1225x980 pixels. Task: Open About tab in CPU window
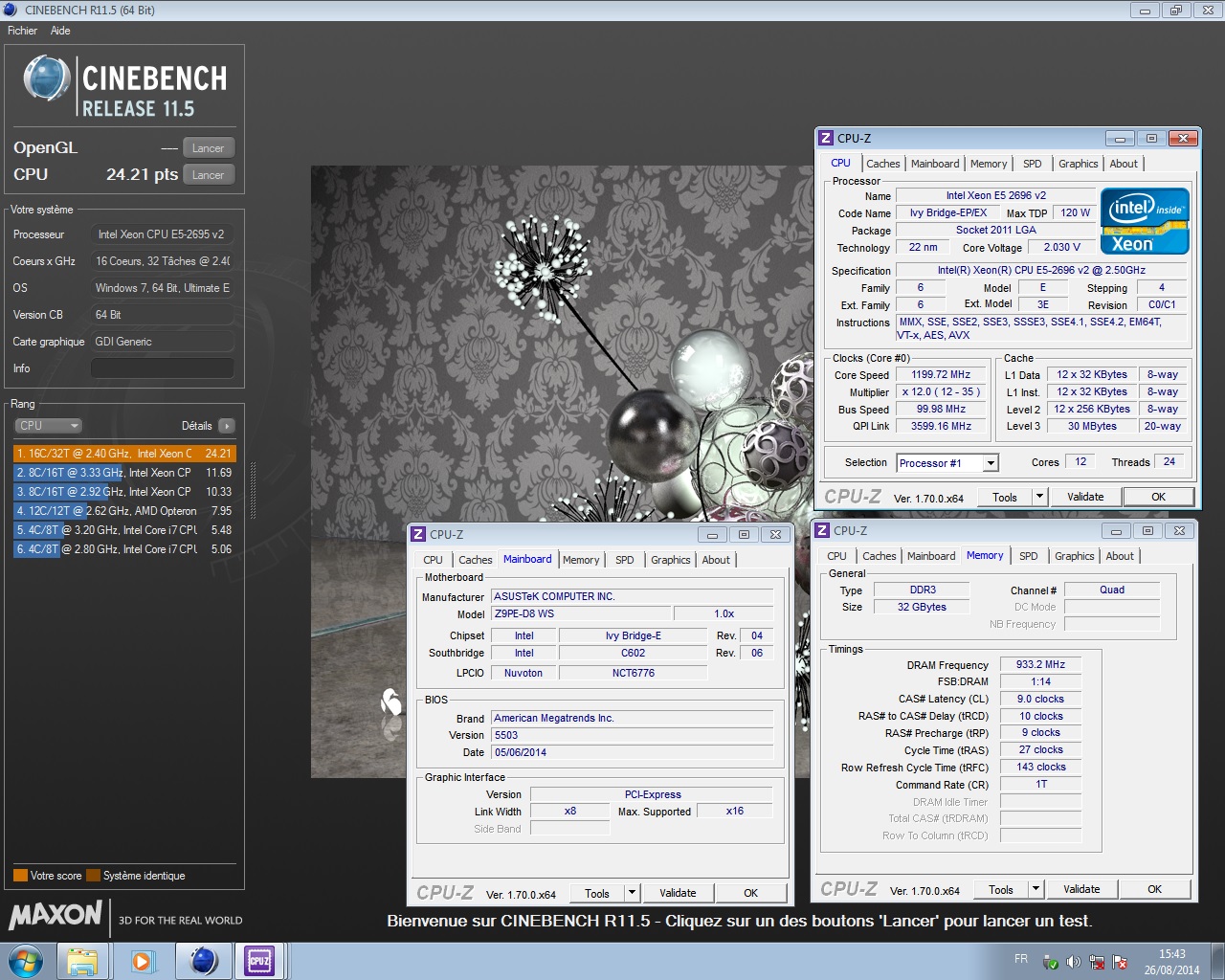click(1125, 164)
